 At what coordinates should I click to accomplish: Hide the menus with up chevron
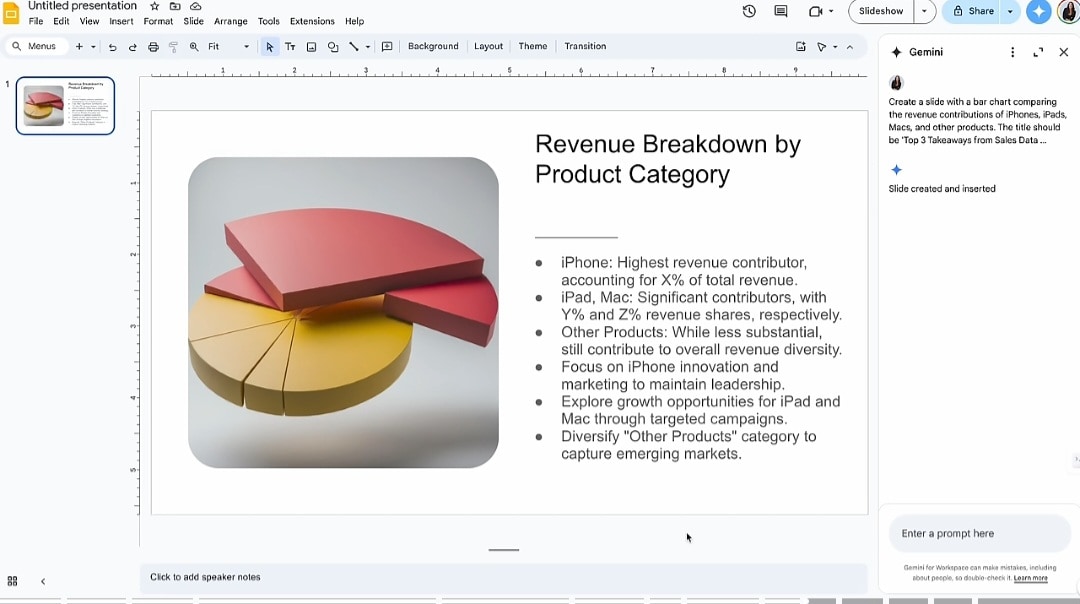[850, 47]
